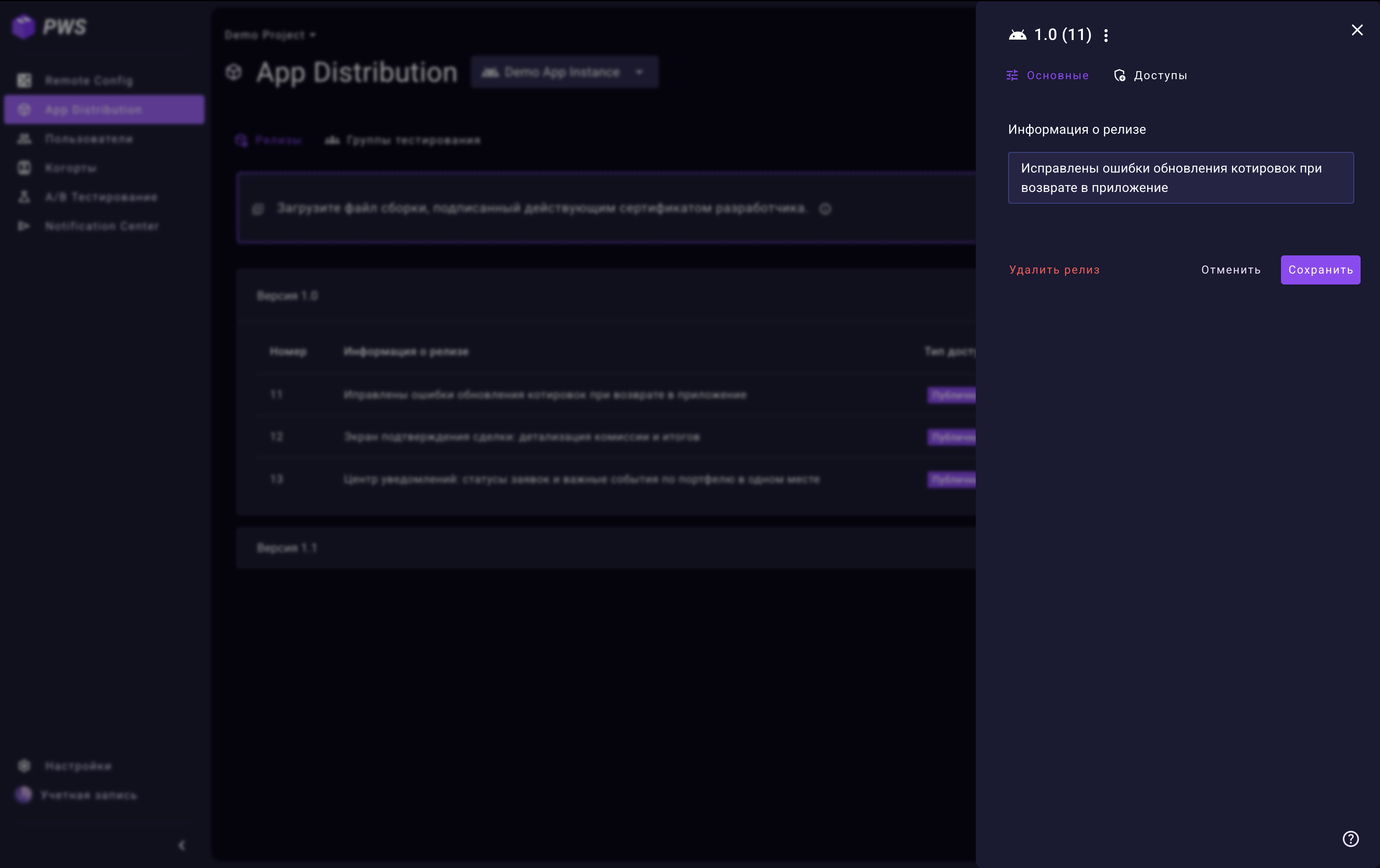Click the Информация о релизе text field
This screenshot has width=1380, height=868.
click(1180, 178)
